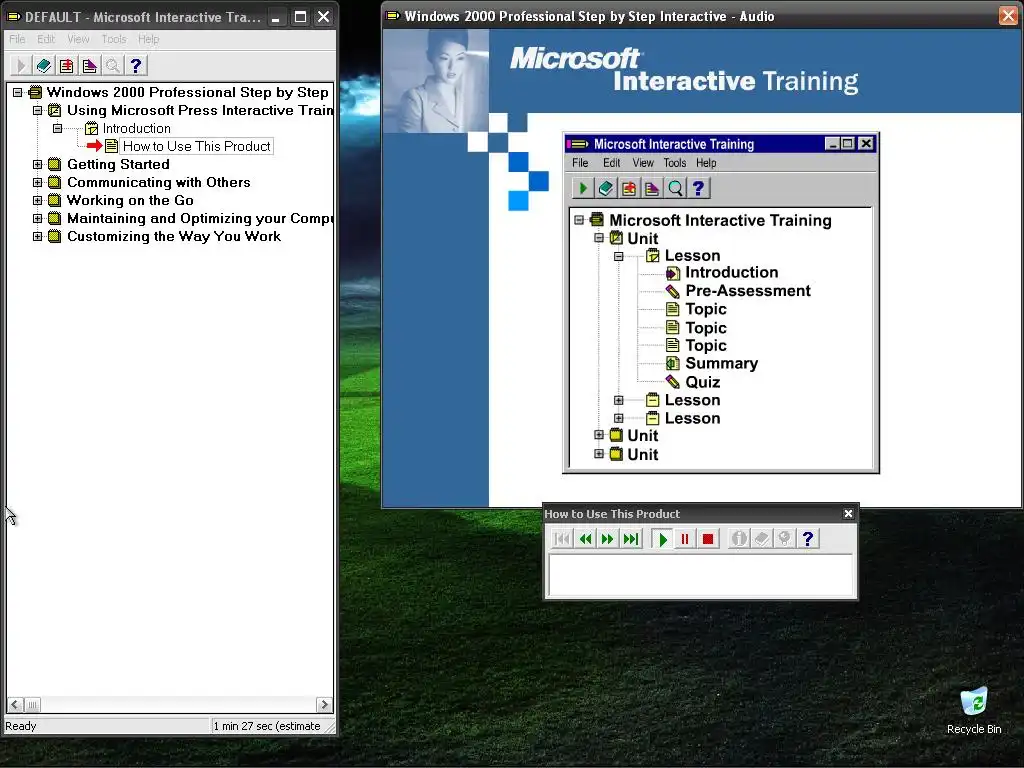Screen dimensions: 1024x768
Task: Select Working on the Go tree label
Action: (130, 200)
